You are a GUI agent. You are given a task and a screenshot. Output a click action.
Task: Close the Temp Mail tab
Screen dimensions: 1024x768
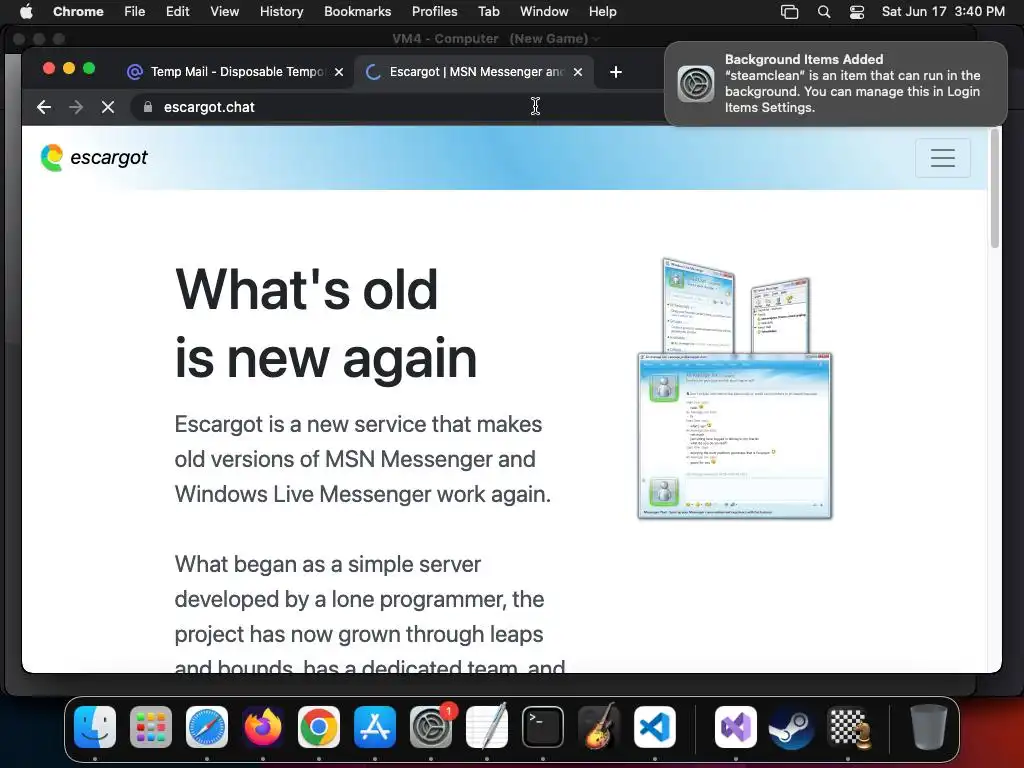pyautogui.click(x=339, y=72)
